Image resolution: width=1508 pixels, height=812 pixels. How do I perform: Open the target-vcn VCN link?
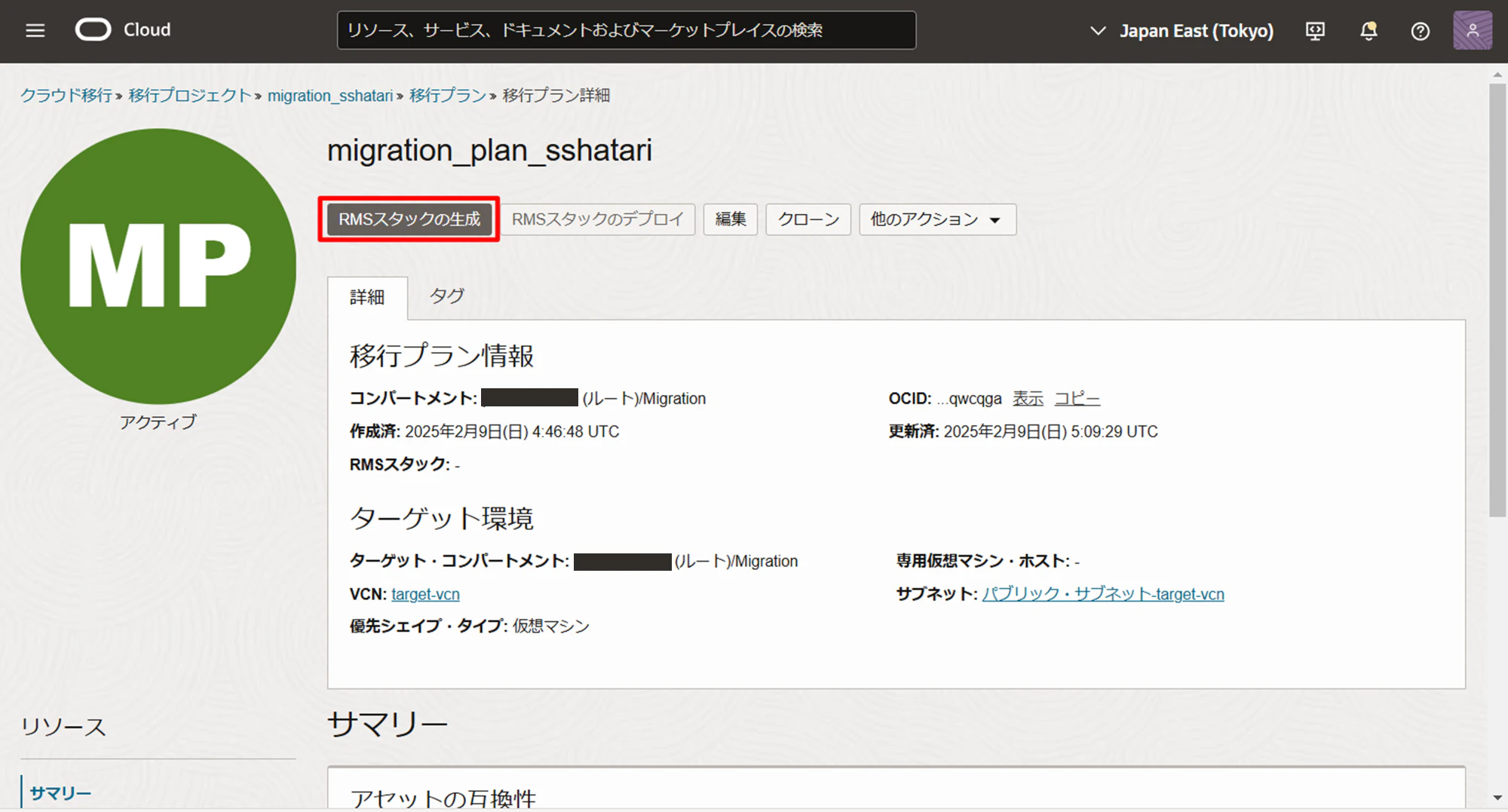click(425, 594)
